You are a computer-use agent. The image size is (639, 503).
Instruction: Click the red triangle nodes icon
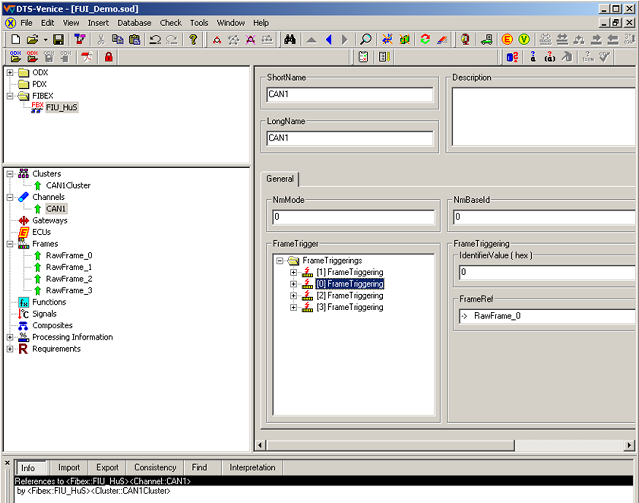217,40
